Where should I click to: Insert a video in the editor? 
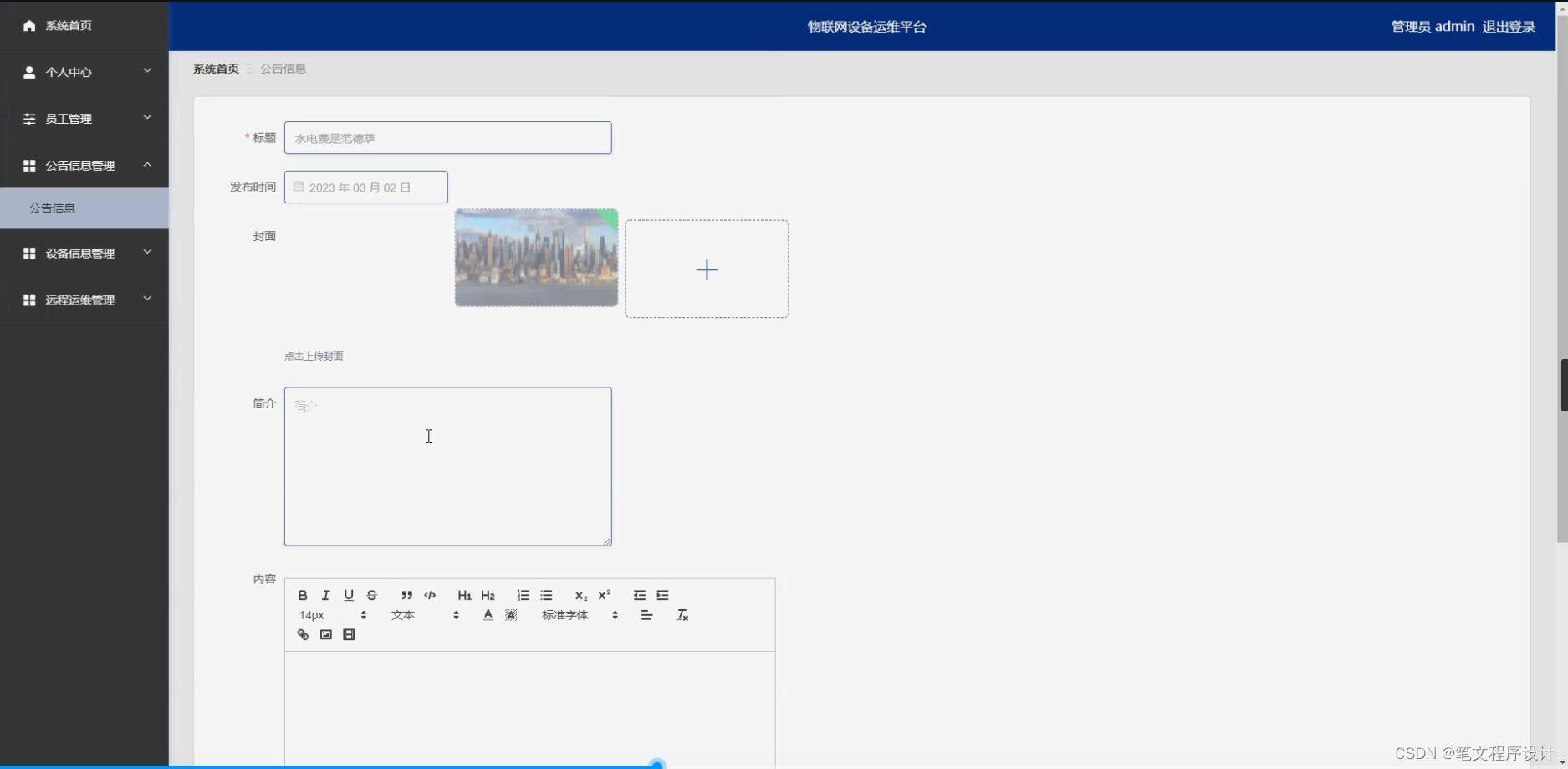349,635
